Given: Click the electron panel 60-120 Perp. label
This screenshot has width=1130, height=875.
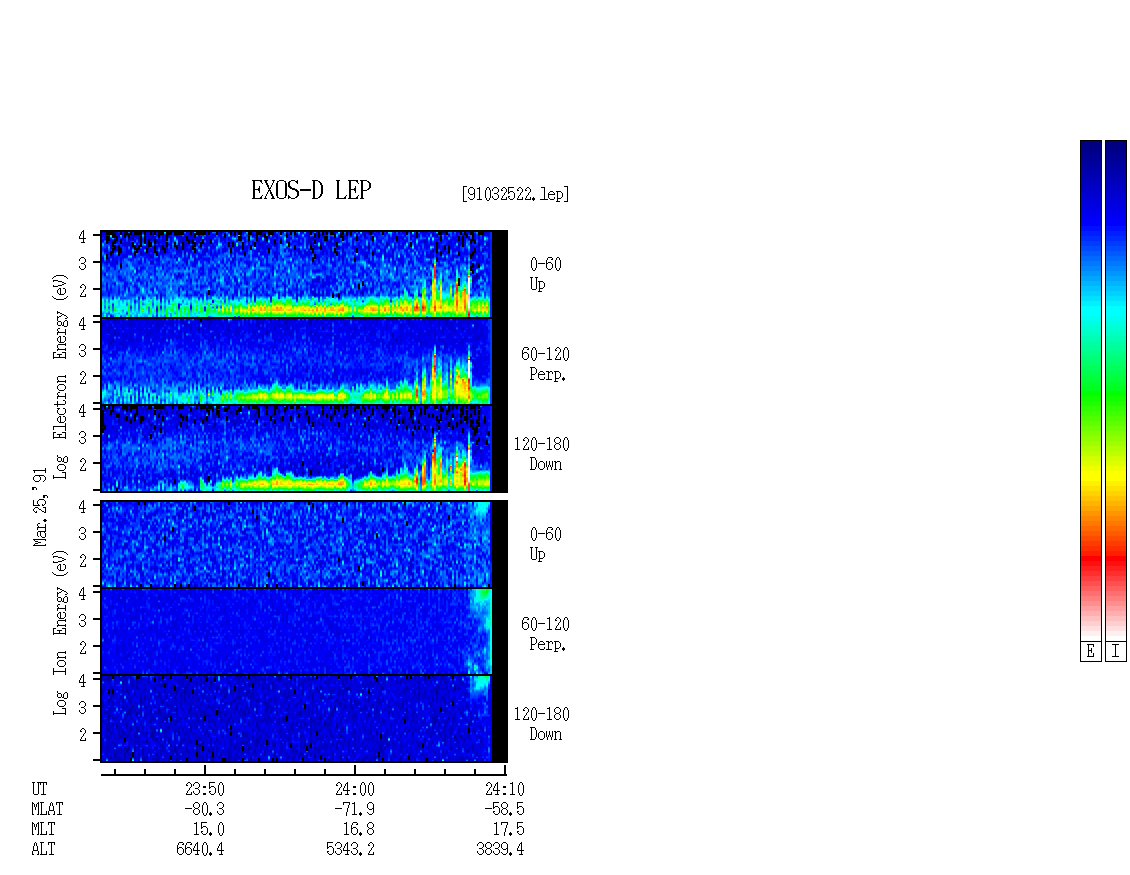Looking at the screenshot, I should tap(545, 364).
